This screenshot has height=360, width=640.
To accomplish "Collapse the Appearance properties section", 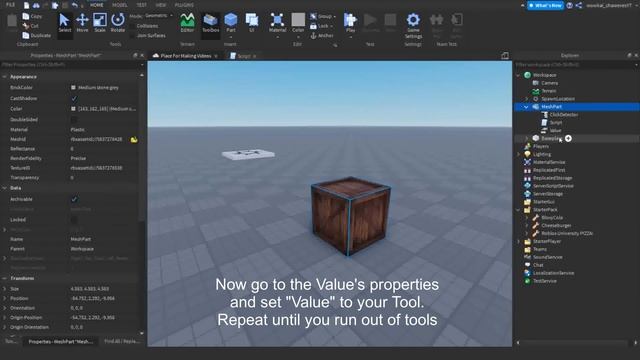I will [4, 77].
